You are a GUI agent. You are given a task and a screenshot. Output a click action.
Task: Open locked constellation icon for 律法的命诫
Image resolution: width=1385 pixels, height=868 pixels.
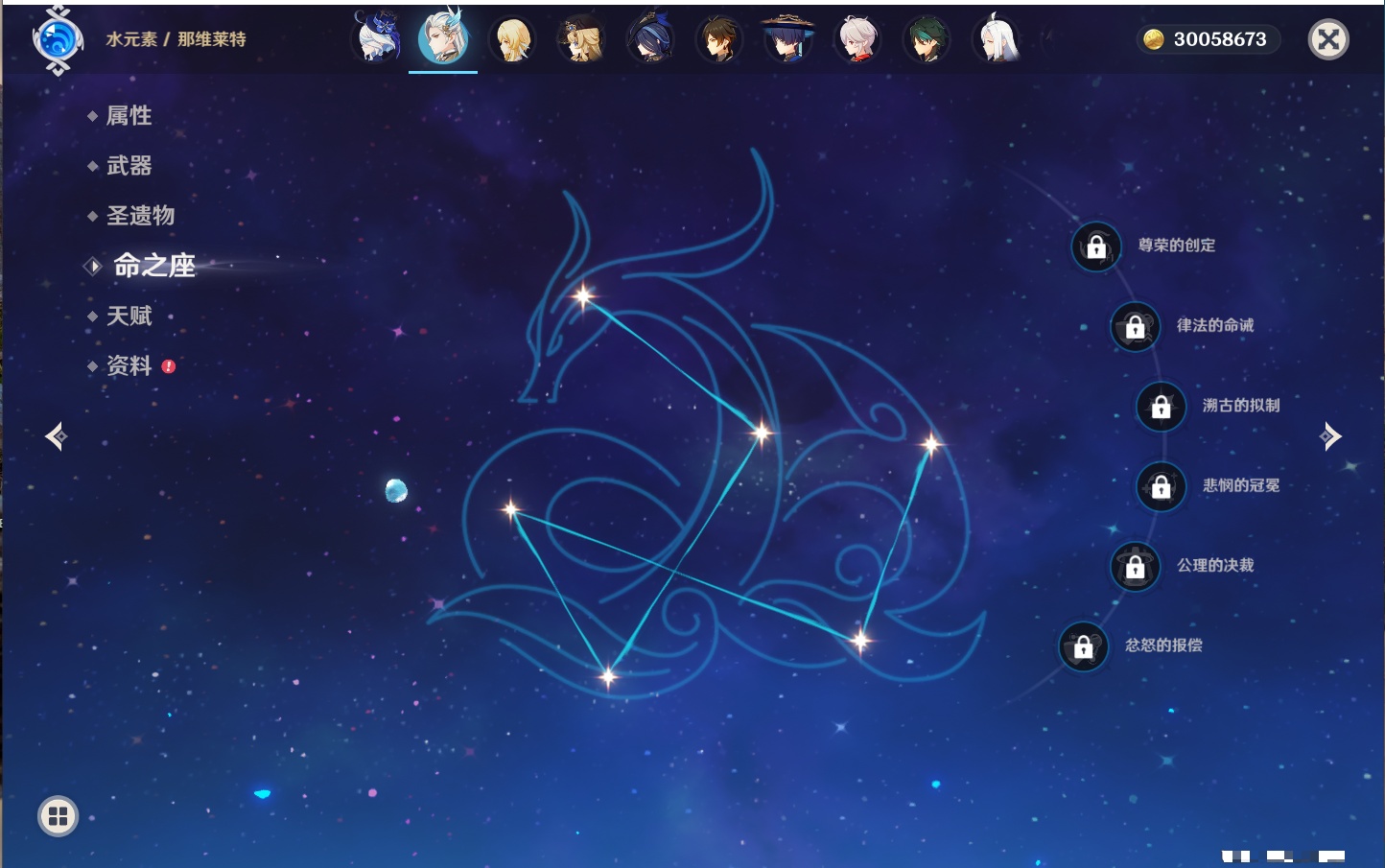pyautogui.click(x=1136, y=326)
